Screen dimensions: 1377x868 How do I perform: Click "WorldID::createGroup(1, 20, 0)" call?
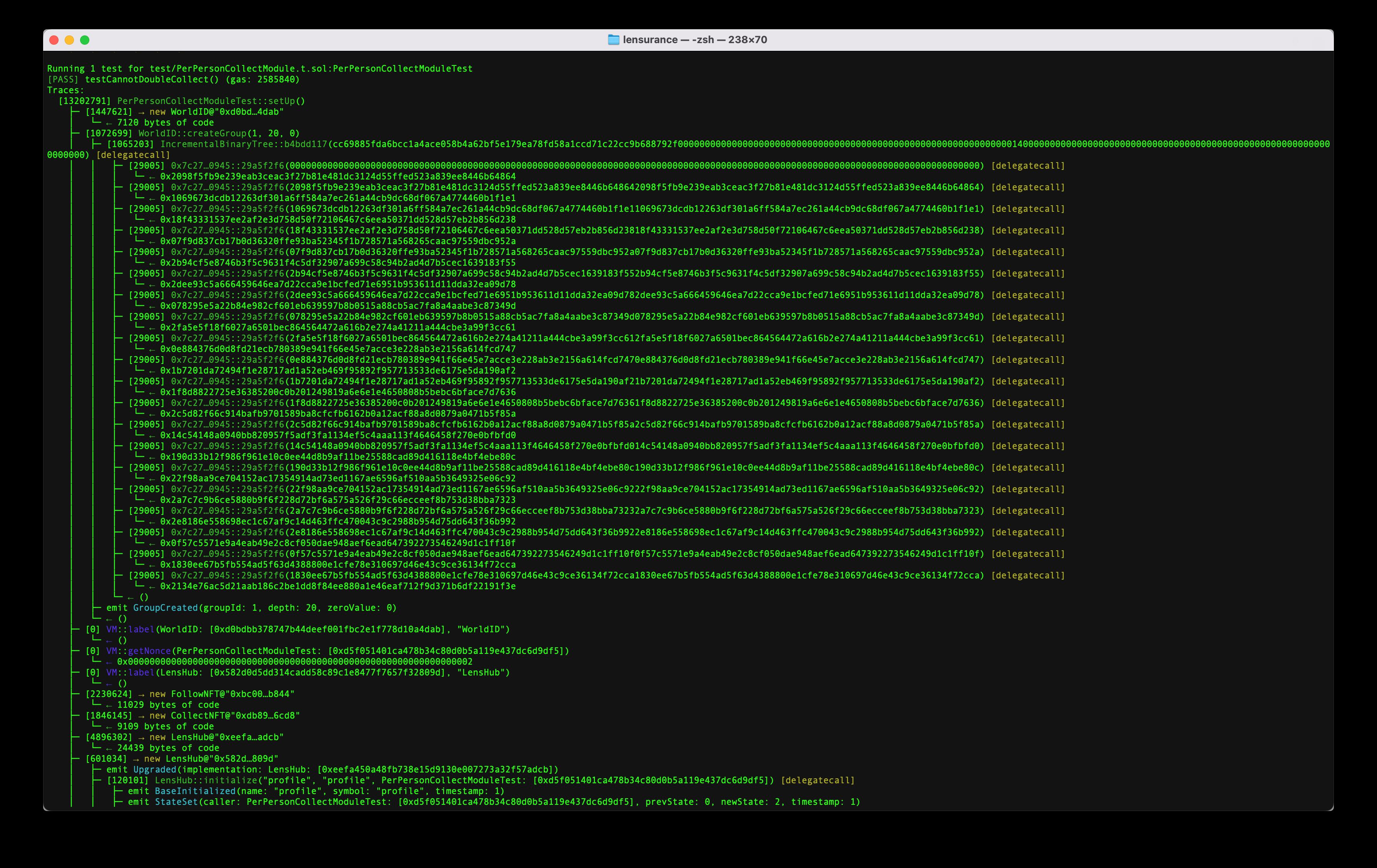click(x=219, y=133)
